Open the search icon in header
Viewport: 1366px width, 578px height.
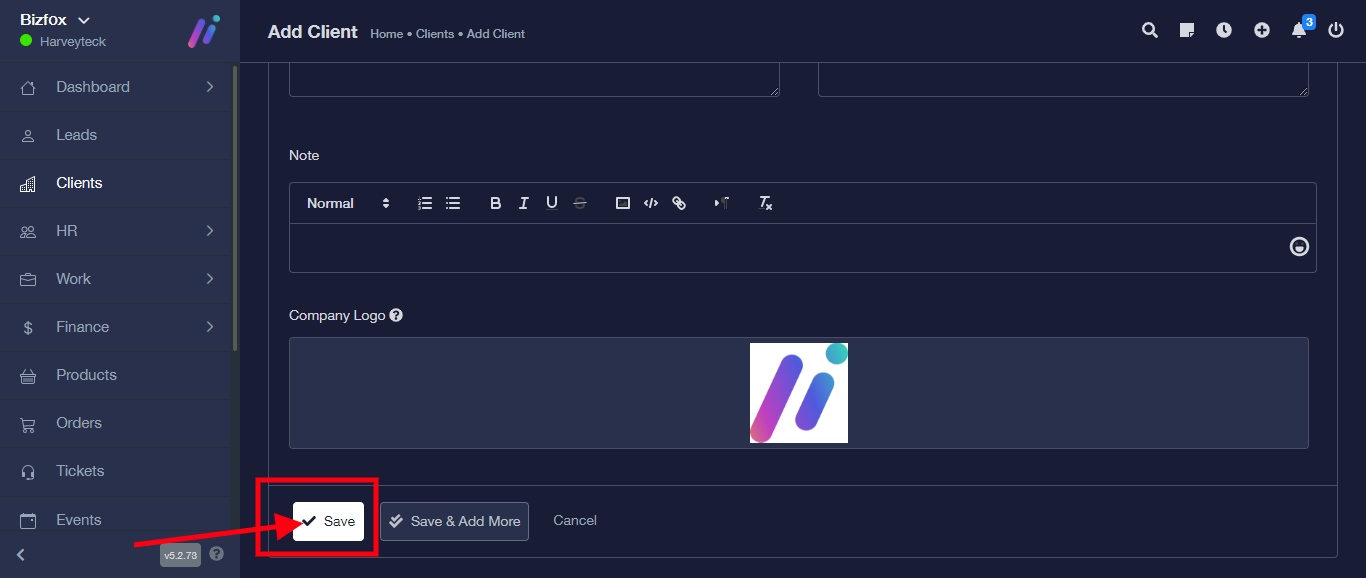tap(1150, 31)
